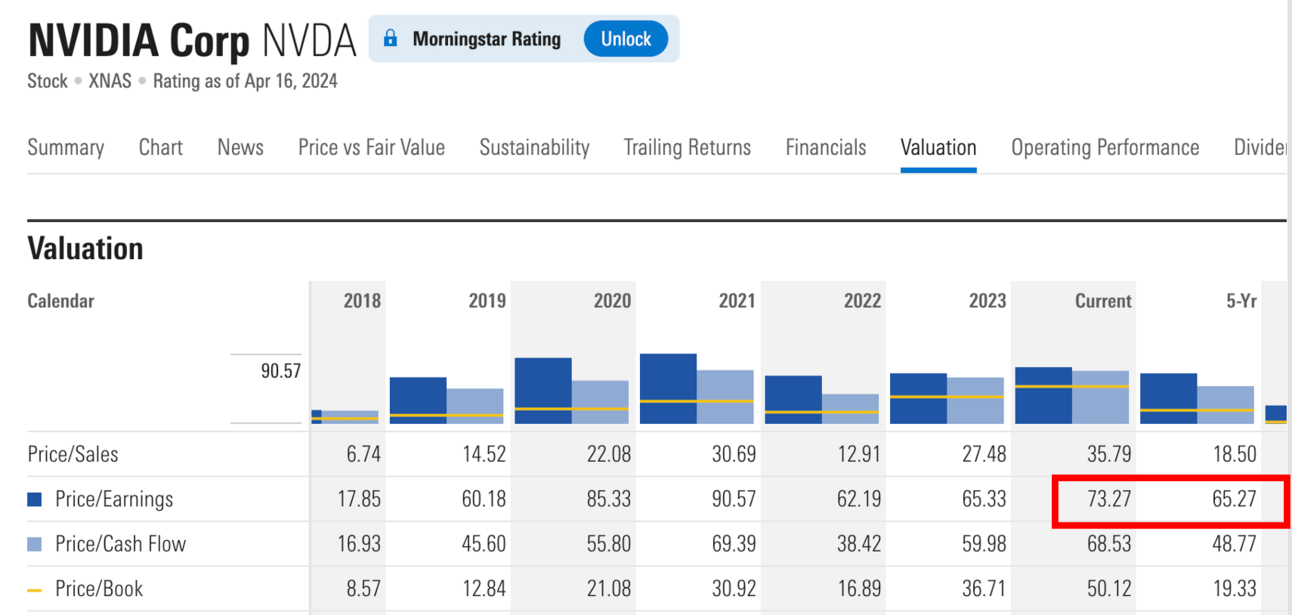Click the Price/Book row label
Screen dimensions: 1292x615
click(99, 589)
